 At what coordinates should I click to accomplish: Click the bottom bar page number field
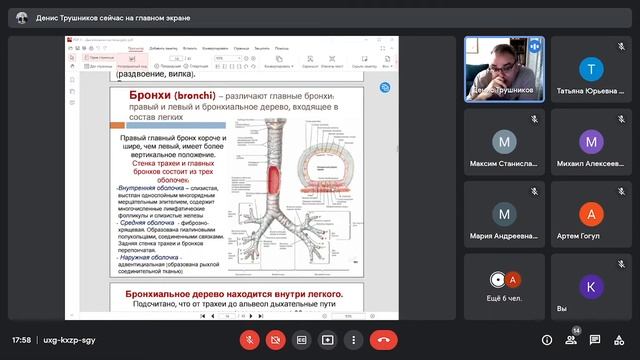pyautogui.click(x=227, y=316)
